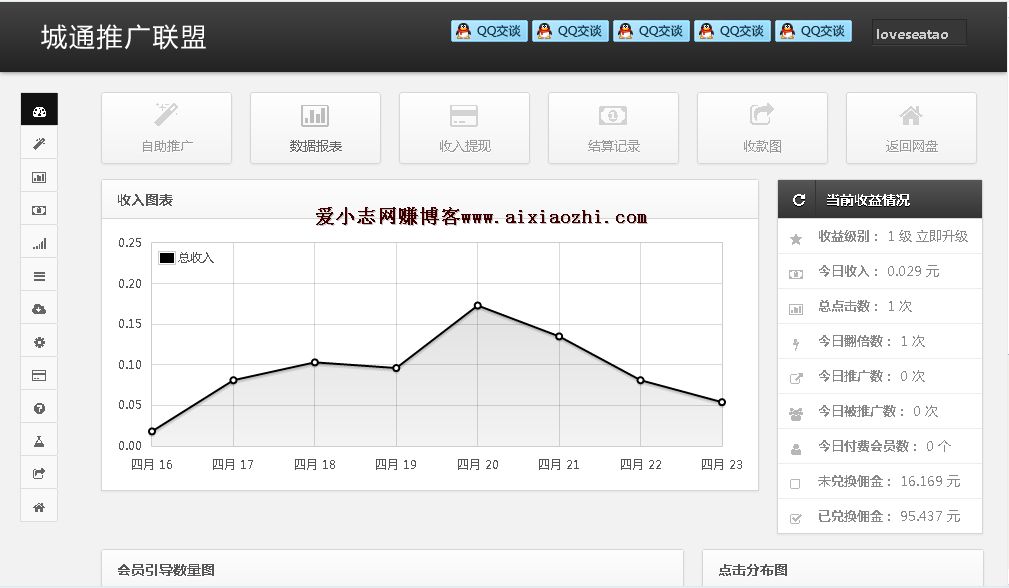
Task: Open the cloud download sidebar icon
Action: 39,309
